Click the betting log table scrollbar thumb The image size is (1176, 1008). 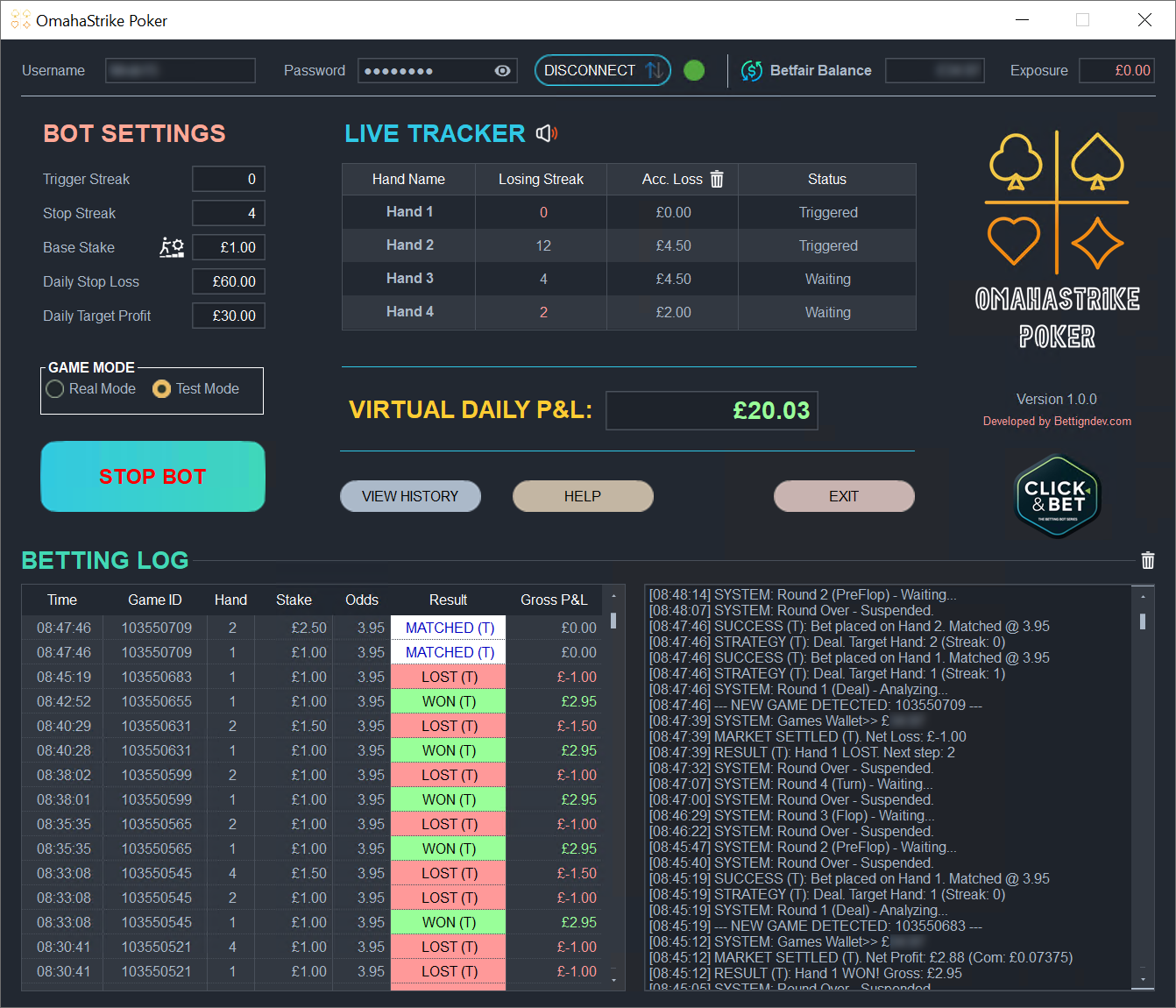[613, 621]
